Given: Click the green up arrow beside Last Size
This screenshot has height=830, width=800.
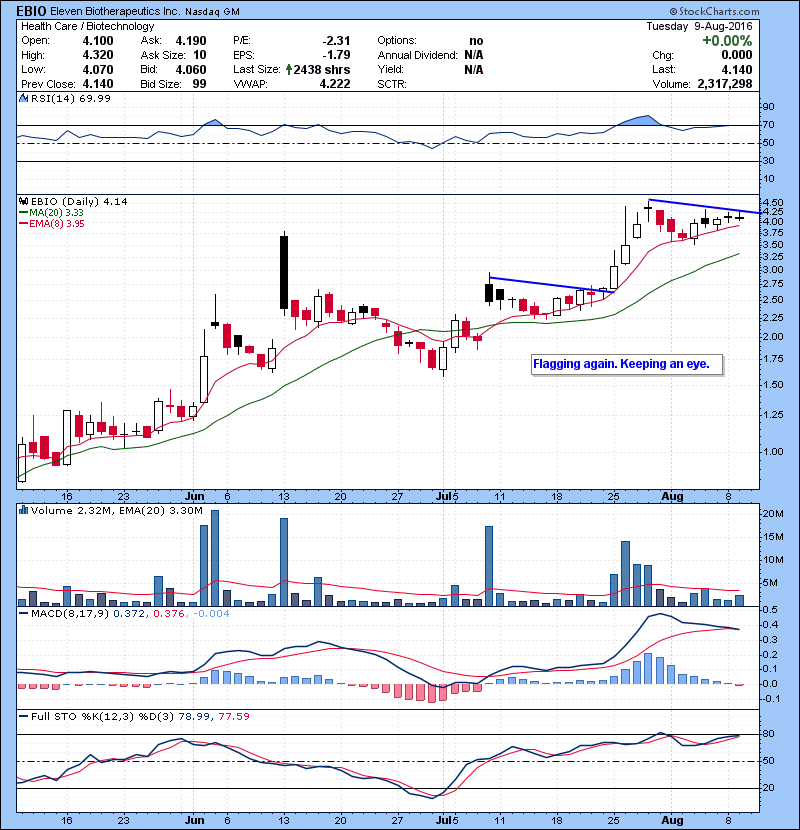Looking at the screenshot, I should [x=289, y=69].
